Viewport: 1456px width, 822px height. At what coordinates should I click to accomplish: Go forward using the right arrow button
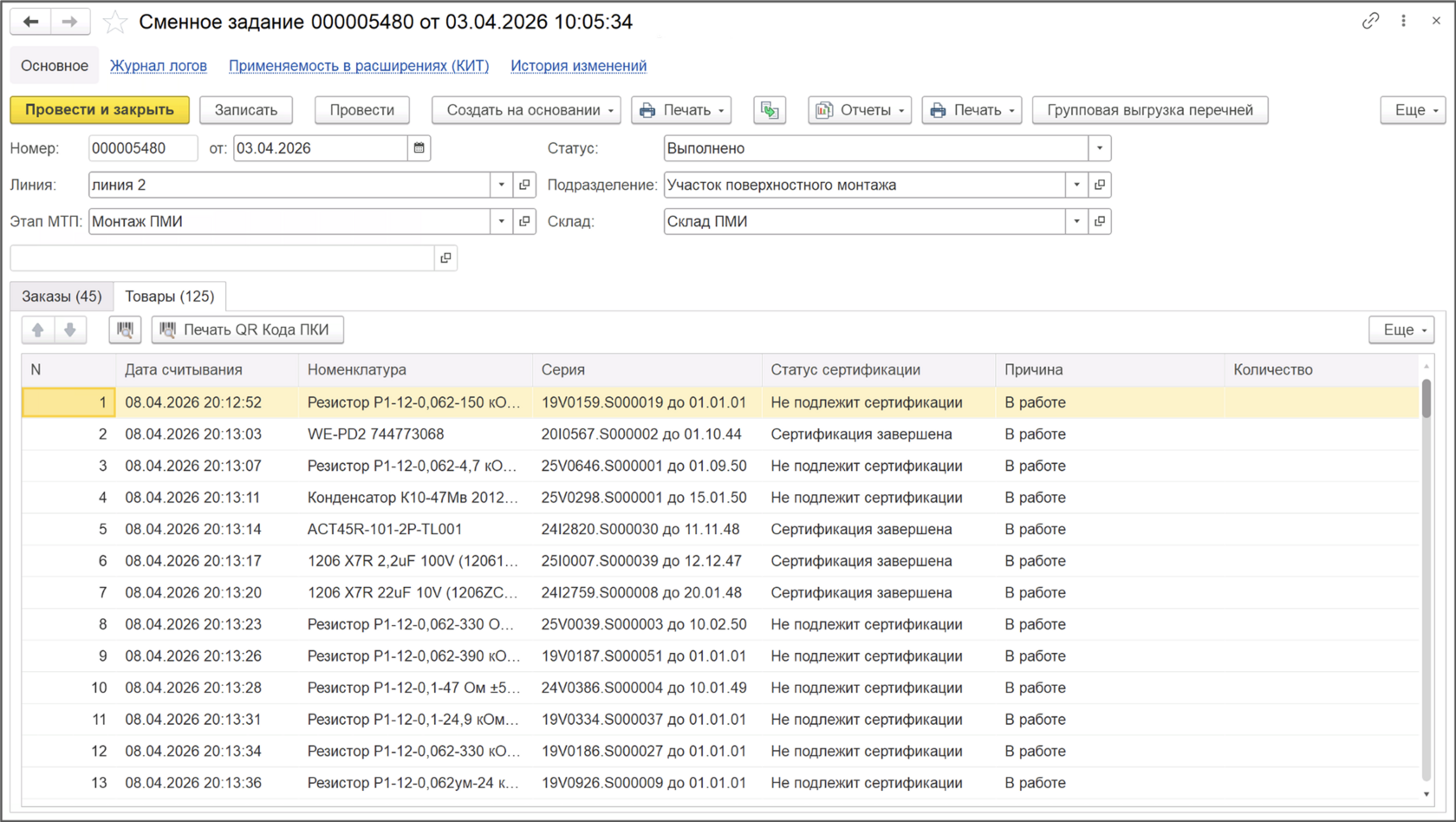pos(70,22)
